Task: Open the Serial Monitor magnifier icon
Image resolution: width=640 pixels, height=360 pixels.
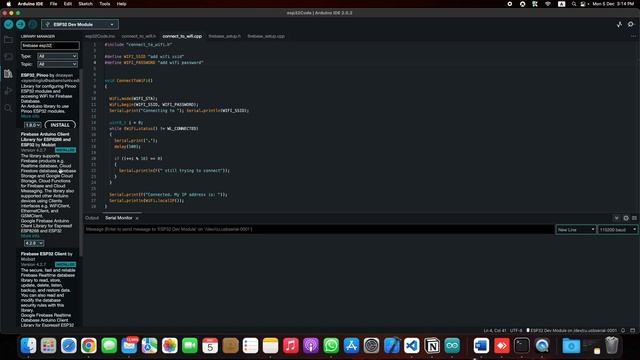Action: [631, 24]
